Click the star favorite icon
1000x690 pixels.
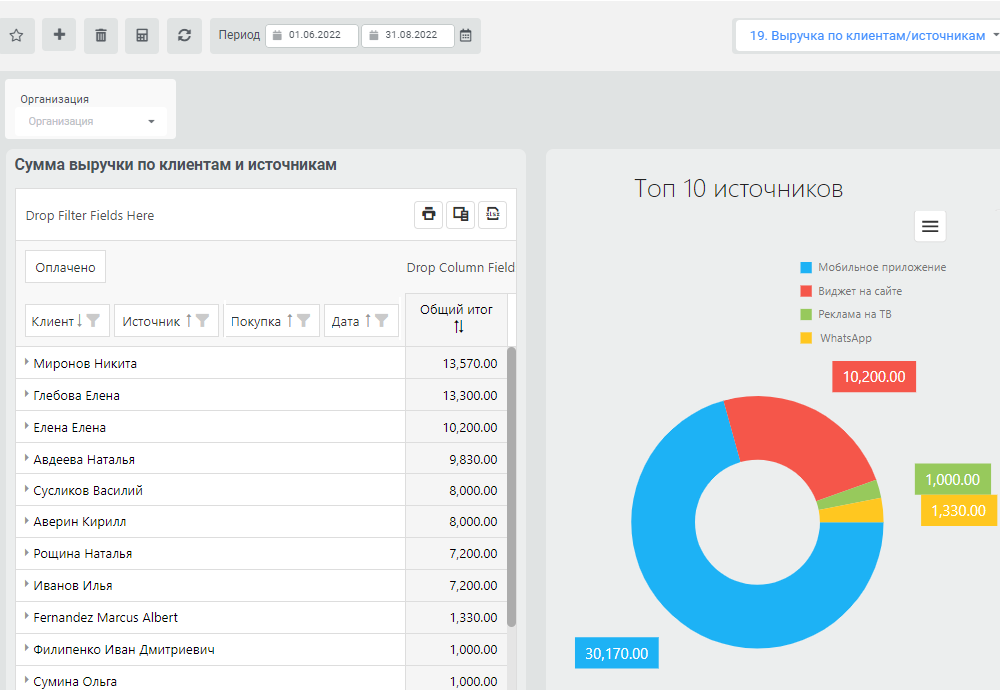17,36
